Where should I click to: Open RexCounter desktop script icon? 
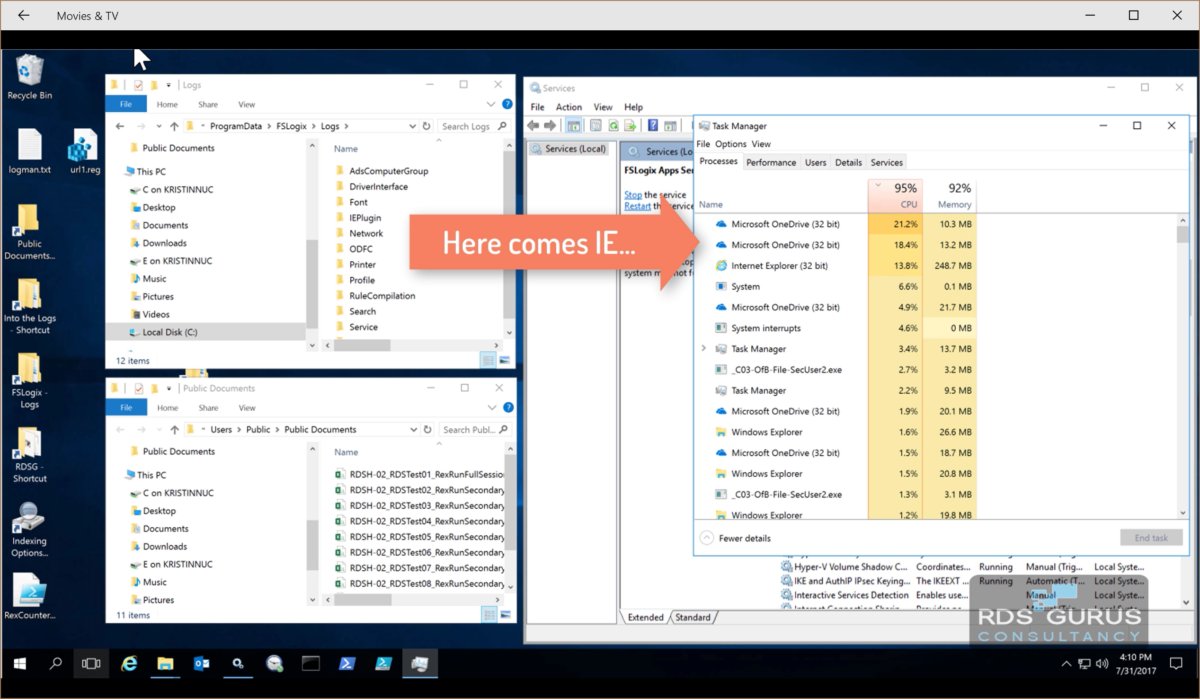click(x=29, y=597)
